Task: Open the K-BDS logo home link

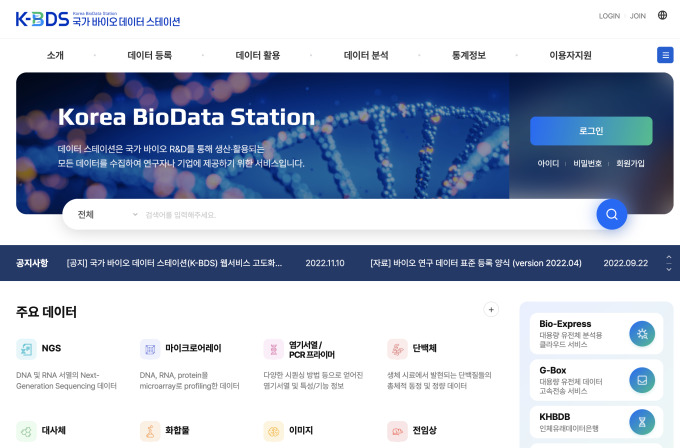Action: click(98, 19)
